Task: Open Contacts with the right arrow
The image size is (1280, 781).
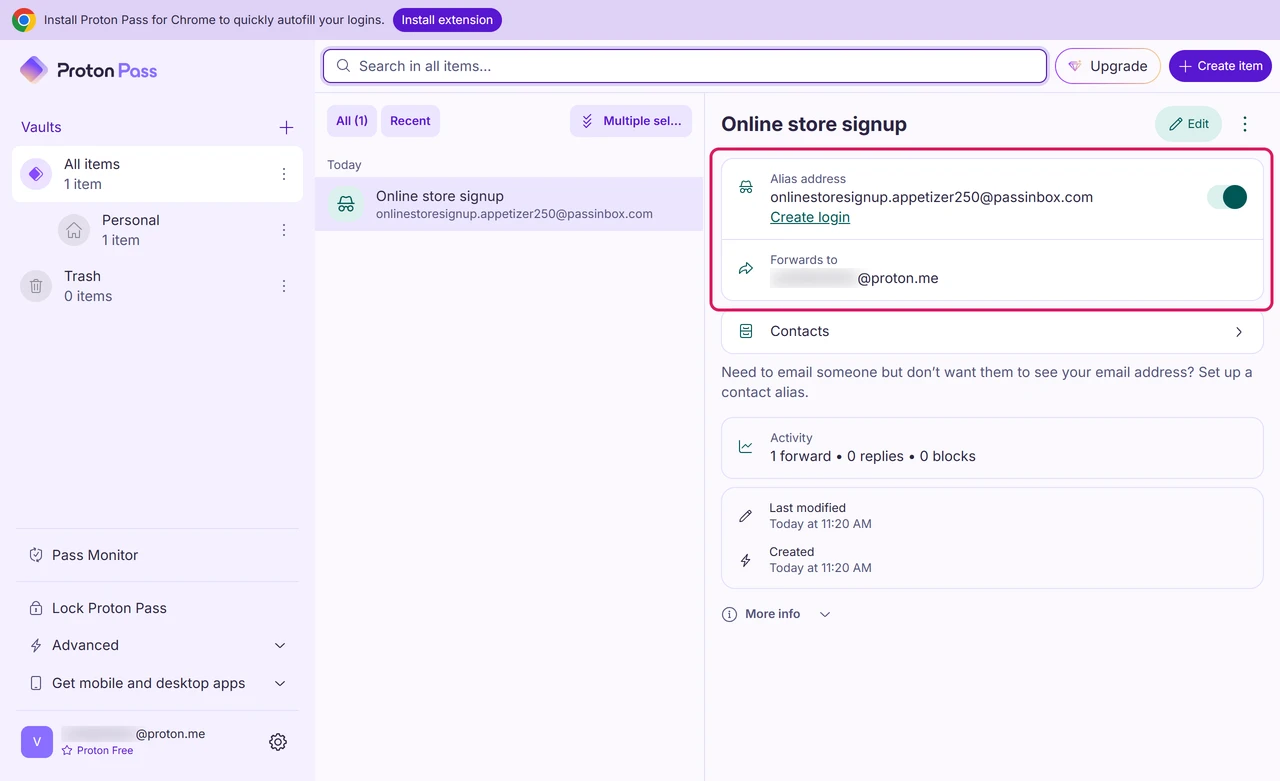Action: tap(1239, 332)
